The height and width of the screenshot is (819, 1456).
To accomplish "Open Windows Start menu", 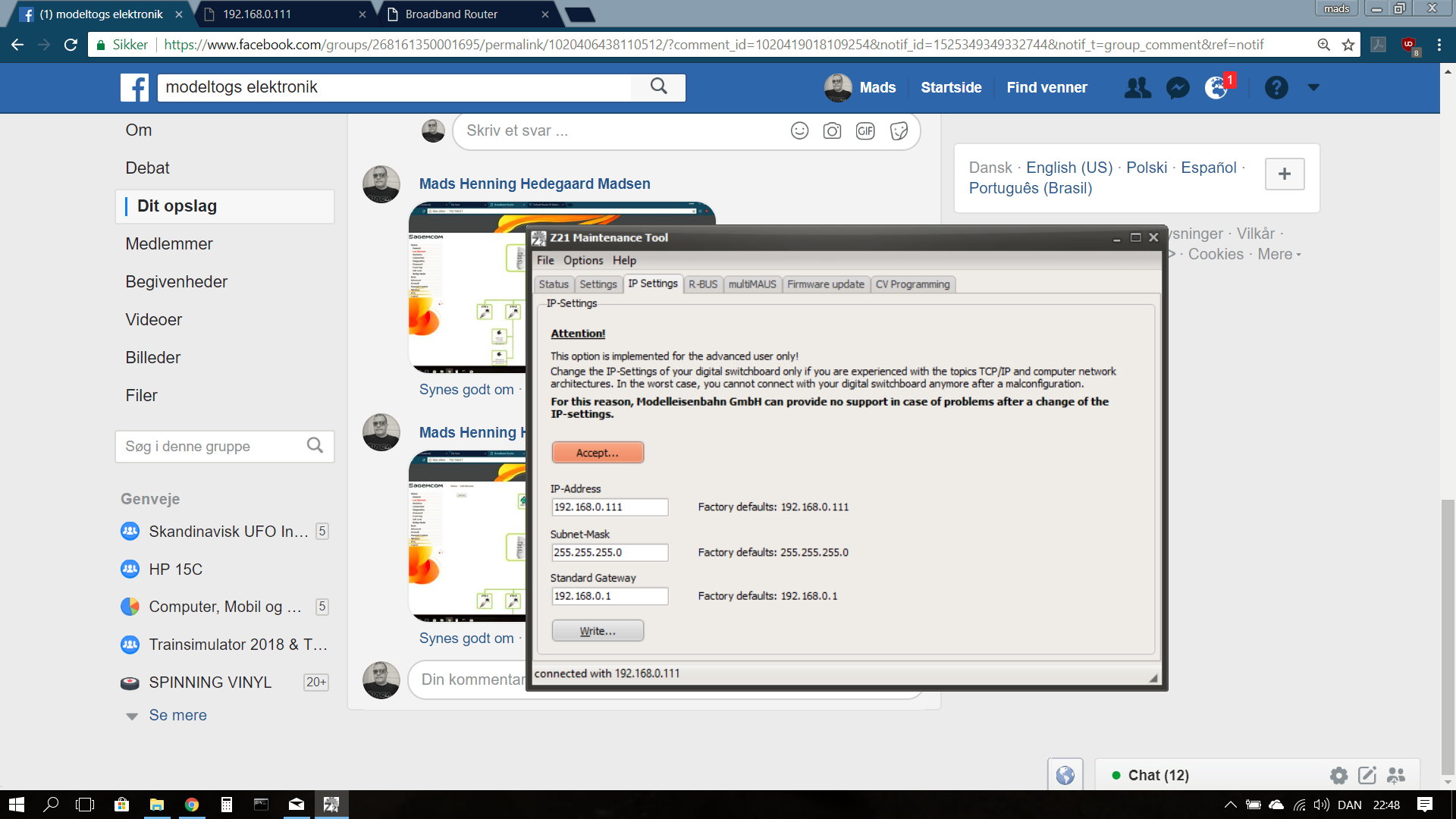I will point(17,805).
